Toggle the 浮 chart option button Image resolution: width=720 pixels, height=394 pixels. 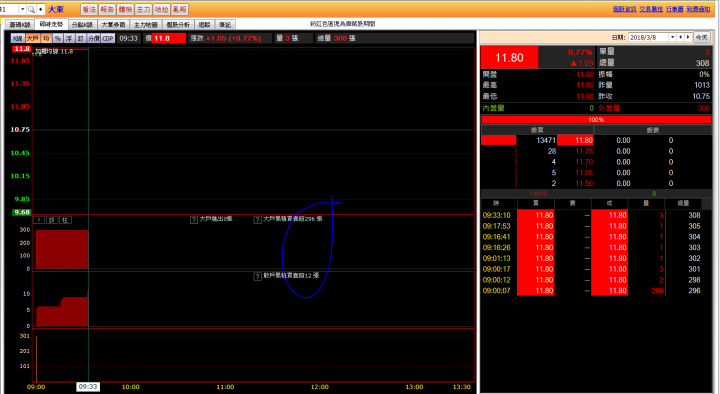pyautogui.click(x=69, y=38)
